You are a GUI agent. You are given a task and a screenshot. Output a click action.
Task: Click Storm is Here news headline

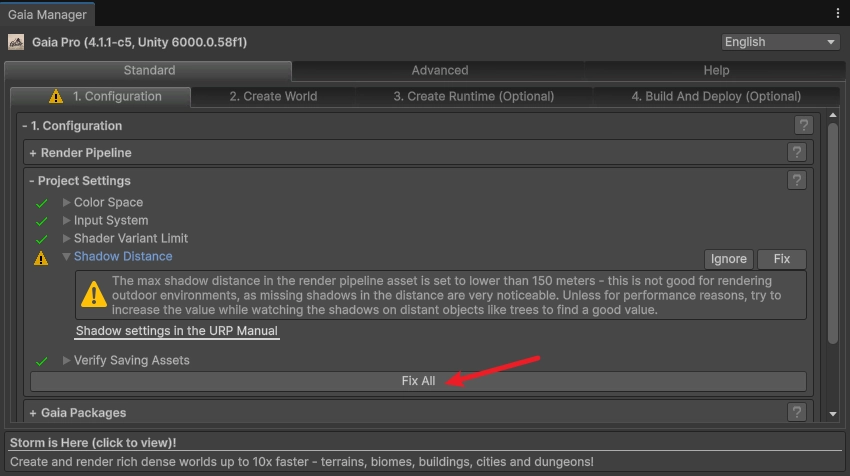pos(93,442)
